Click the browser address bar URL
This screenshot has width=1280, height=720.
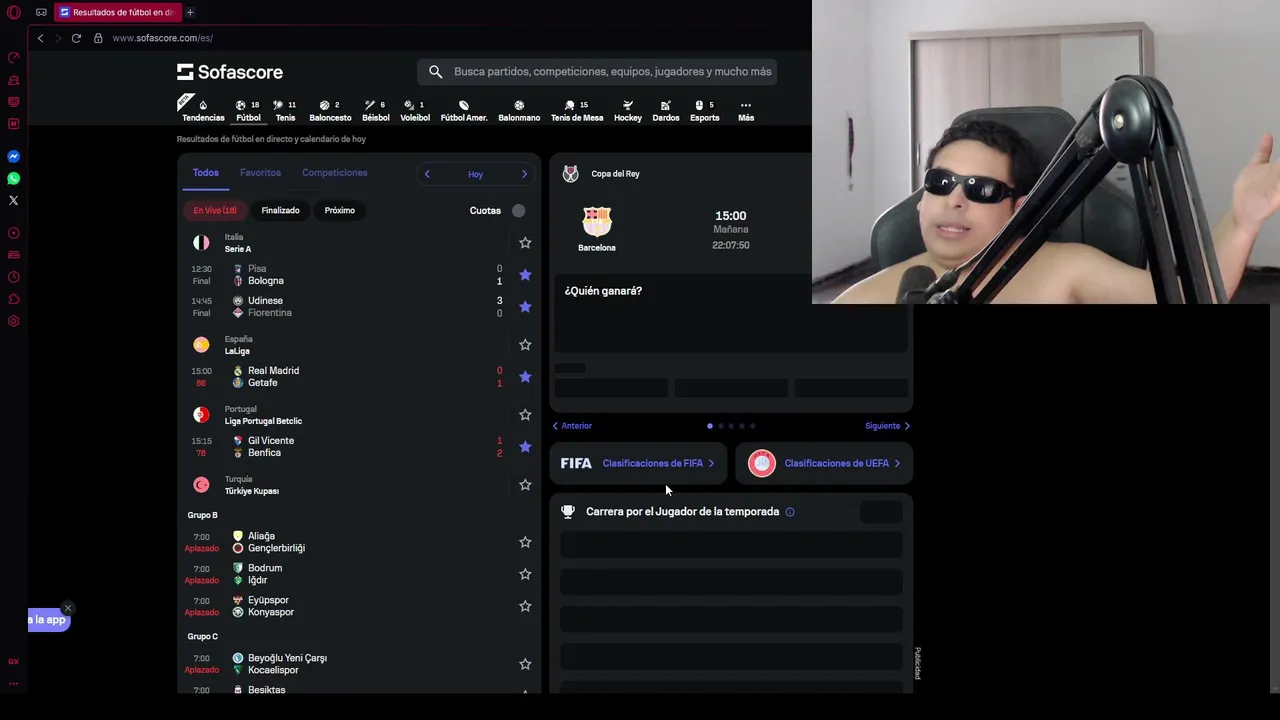click(x=163, y=38)
